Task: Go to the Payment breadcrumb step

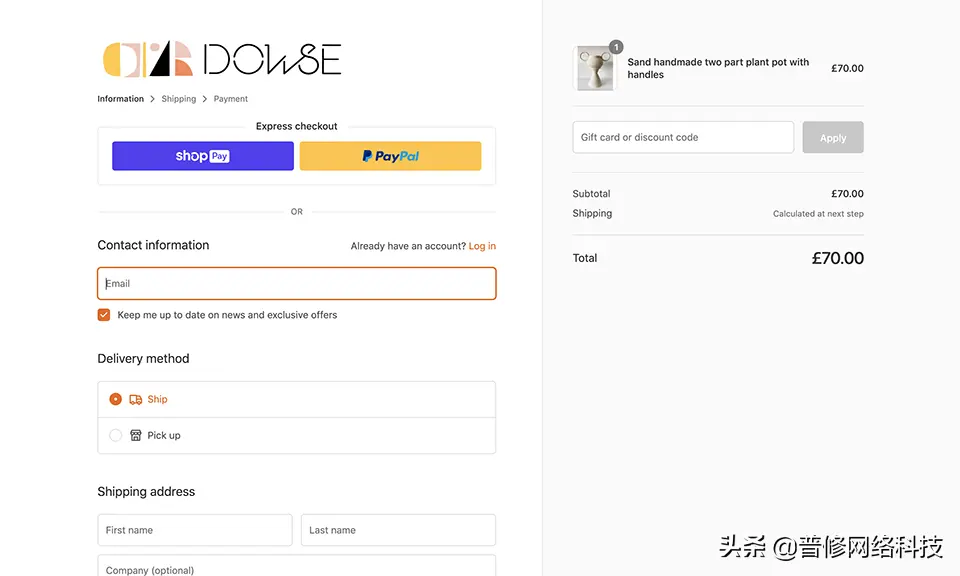Action: (x=231, y=99)
